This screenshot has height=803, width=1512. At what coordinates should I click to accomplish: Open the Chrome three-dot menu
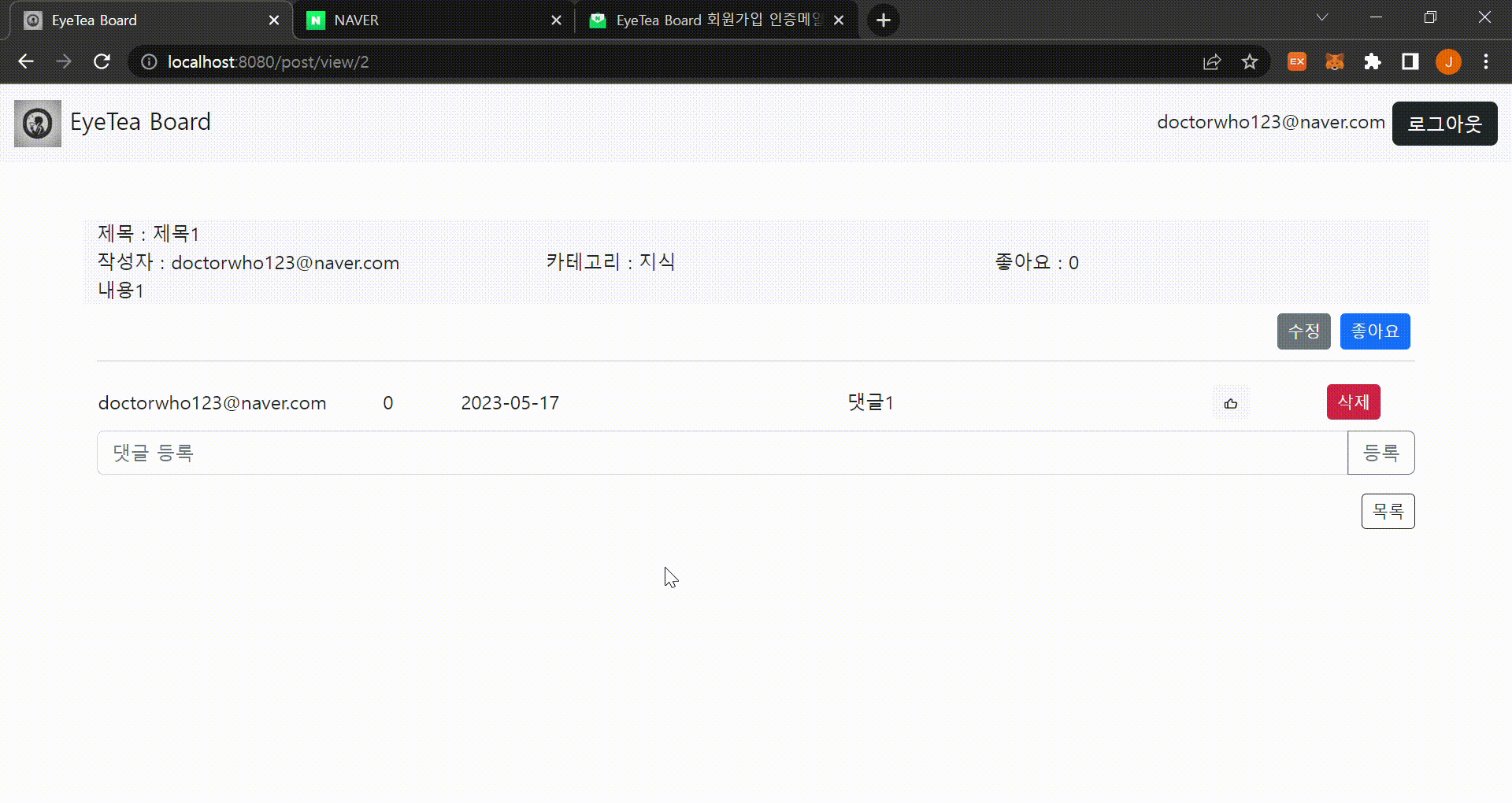click(1486, 61)
